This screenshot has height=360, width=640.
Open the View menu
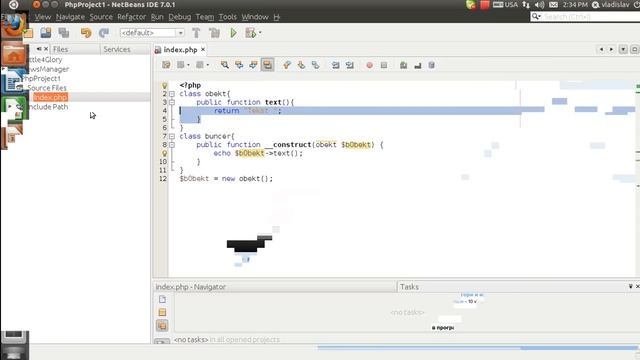pyautogui.click(x=42, y=17)
